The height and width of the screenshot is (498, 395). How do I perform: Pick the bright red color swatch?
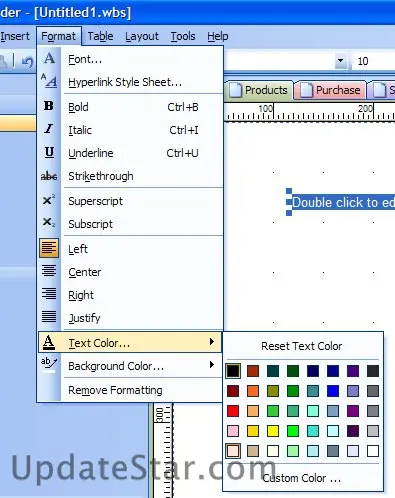click(233, 411)
